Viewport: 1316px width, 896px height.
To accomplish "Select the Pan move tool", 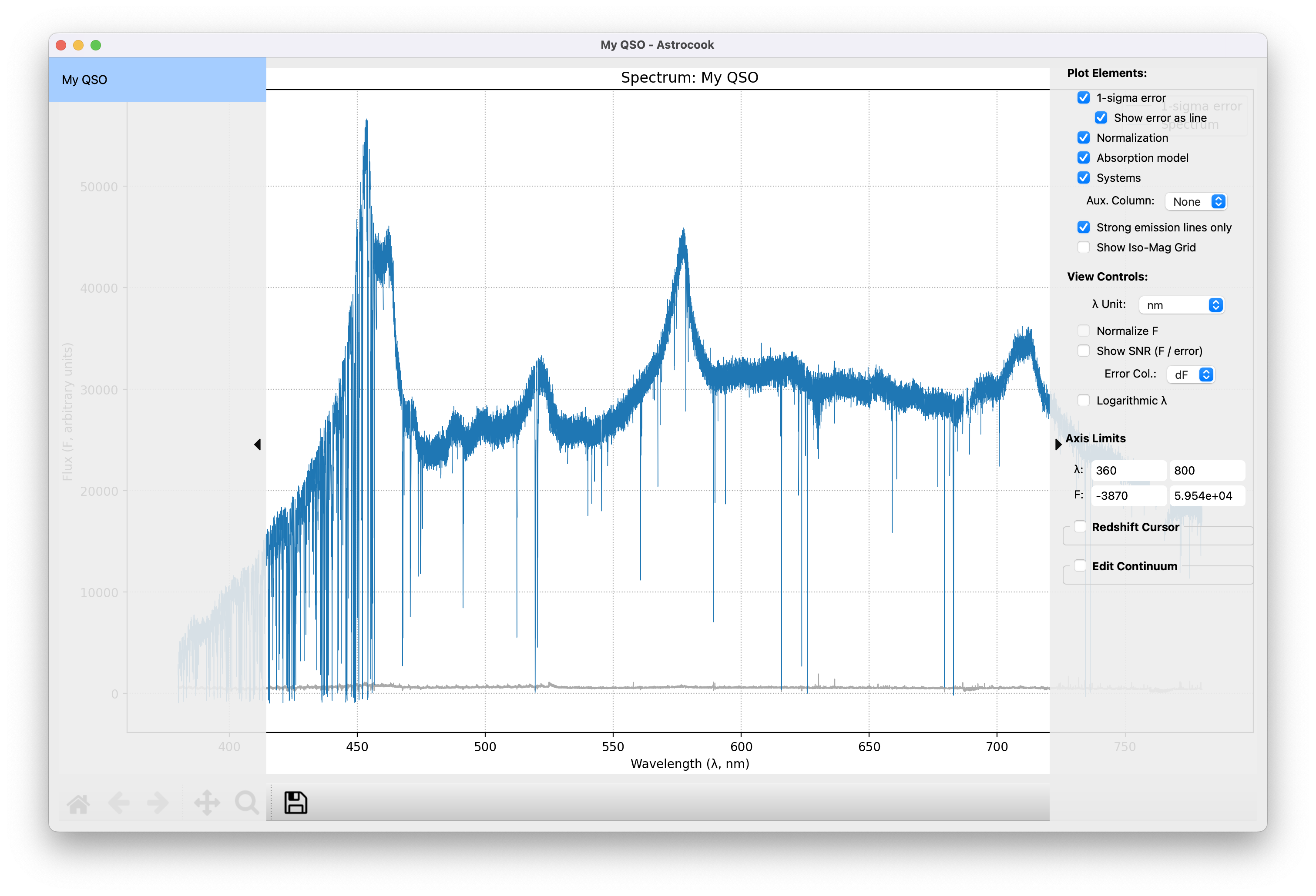I will (x=207, y=802).
